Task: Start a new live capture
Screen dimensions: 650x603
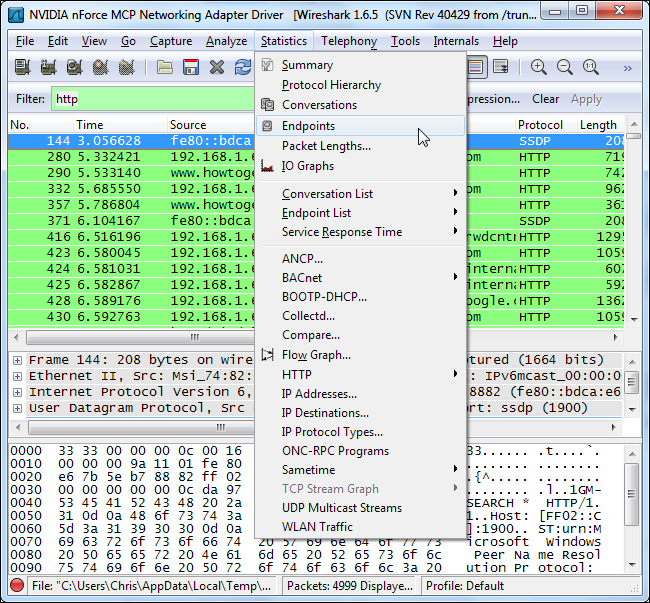Action: 74,68
